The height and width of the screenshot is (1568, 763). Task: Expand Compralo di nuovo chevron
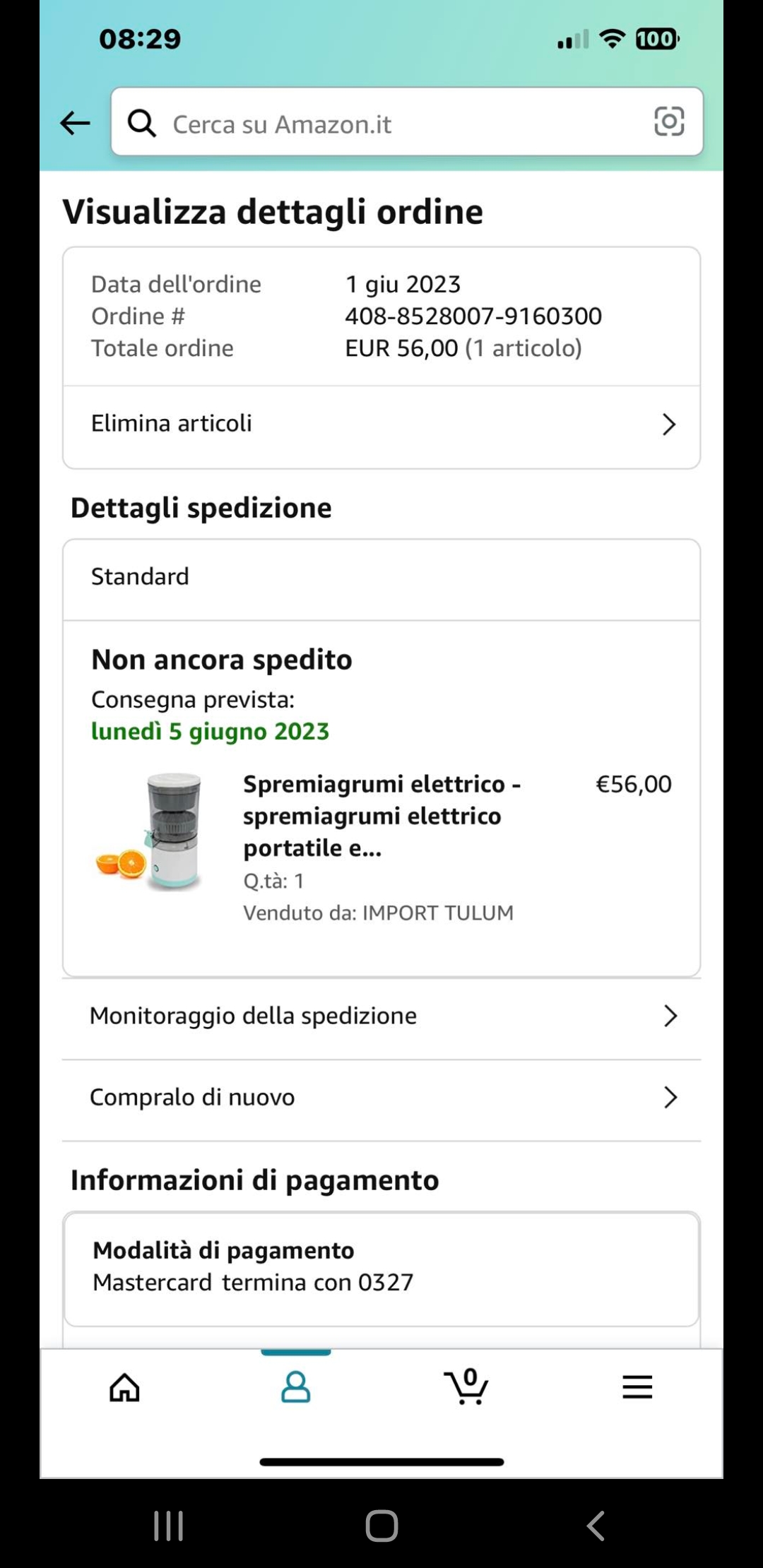pyautogui.click(x=670, y=1097)
